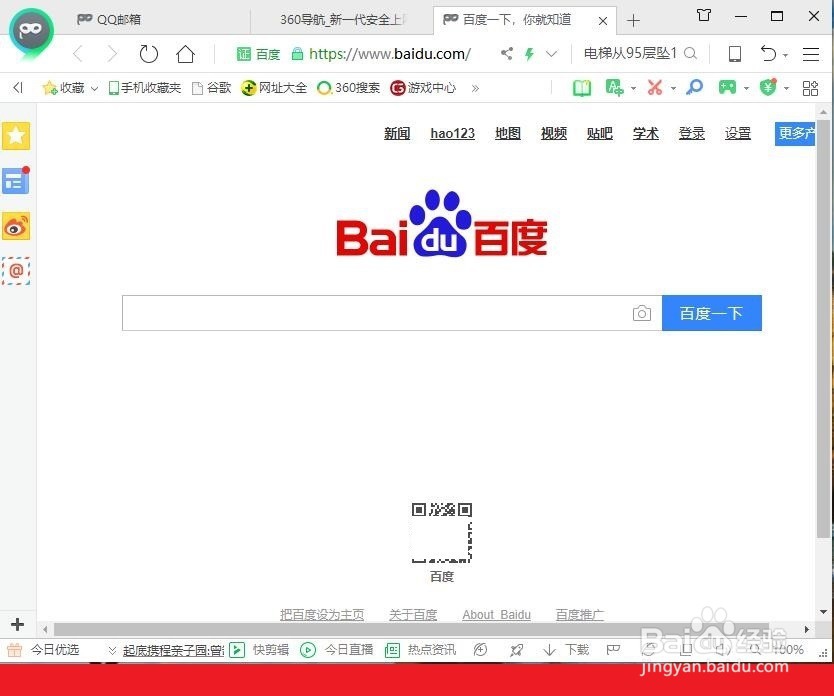The height and width of the screenshot is (696, 834).
Task: Open the 地图 link
Action: tap(508, 133)
